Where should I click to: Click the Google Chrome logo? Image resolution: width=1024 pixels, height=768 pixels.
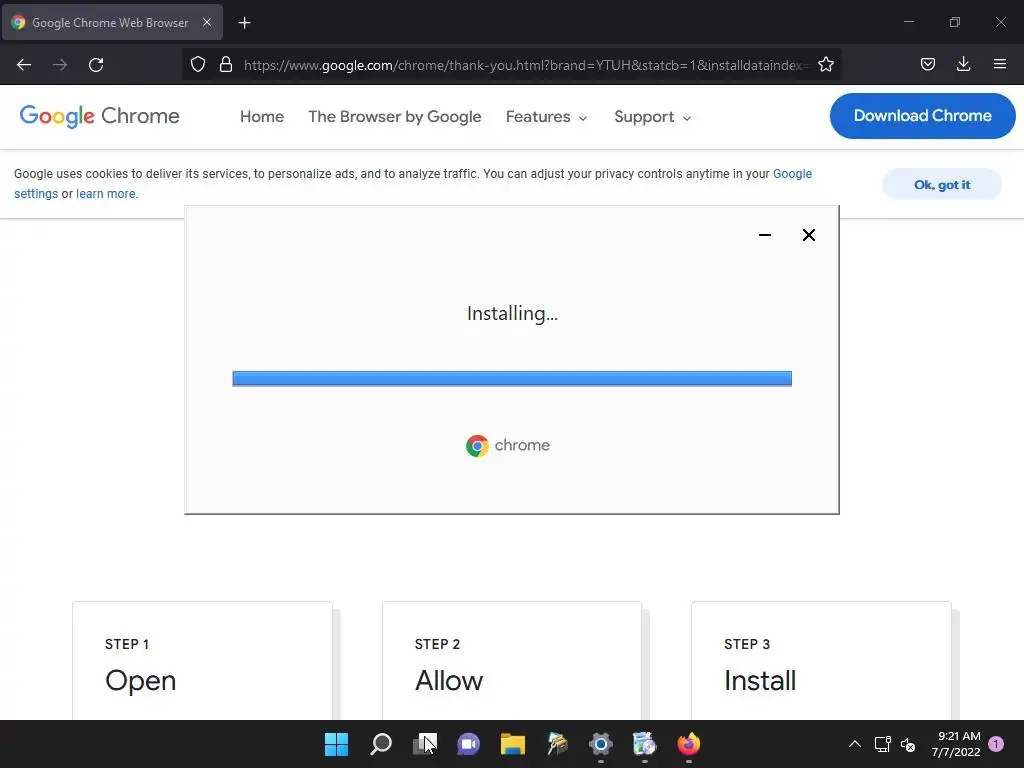click(99, 116)
